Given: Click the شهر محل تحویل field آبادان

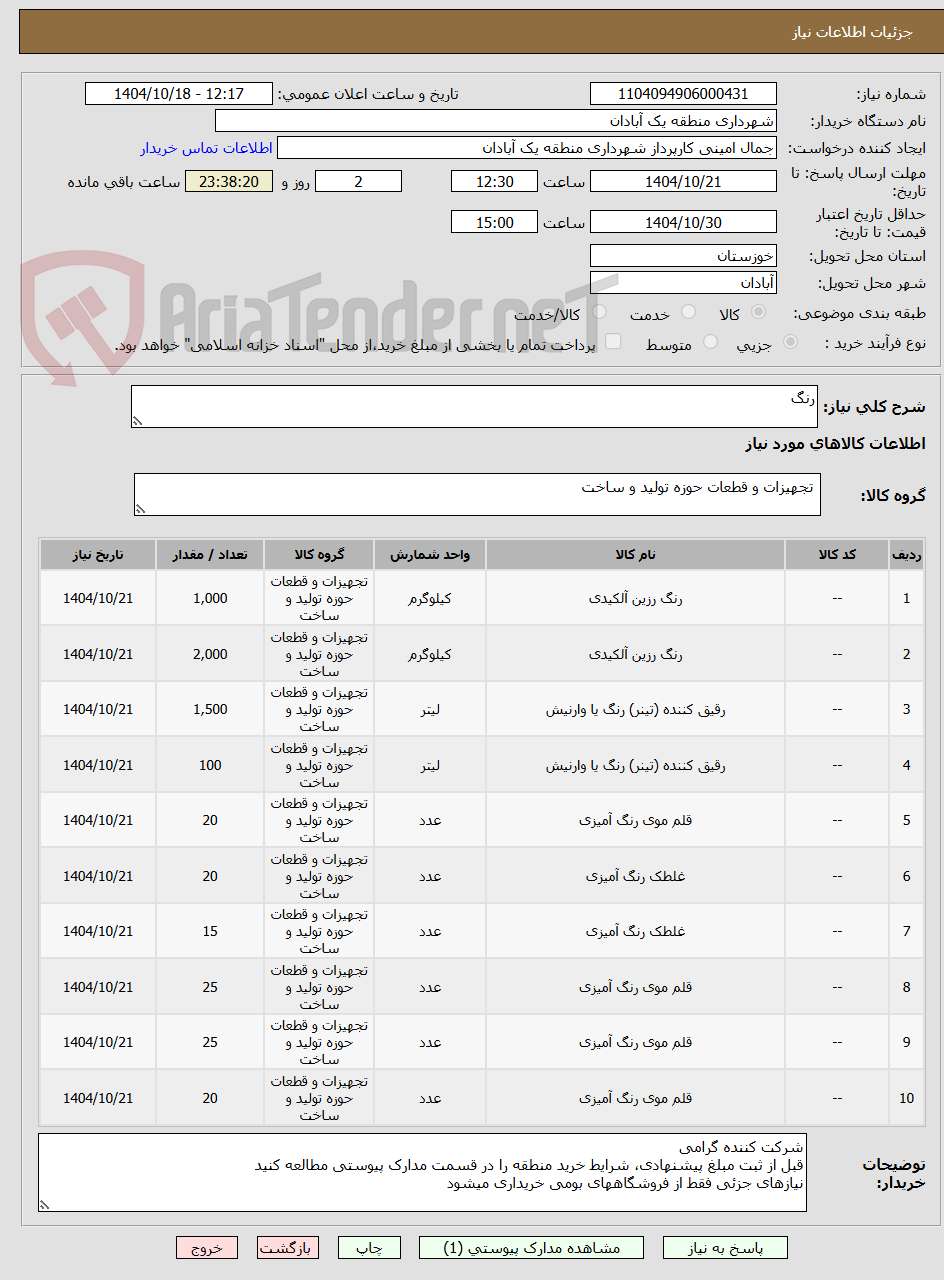Looking at the screenshot, I should tap(683, 283).
